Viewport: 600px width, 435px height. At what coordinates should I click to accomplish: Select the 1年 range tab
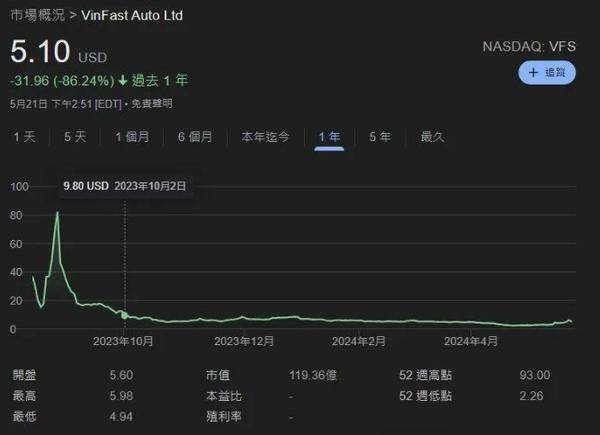329,137
